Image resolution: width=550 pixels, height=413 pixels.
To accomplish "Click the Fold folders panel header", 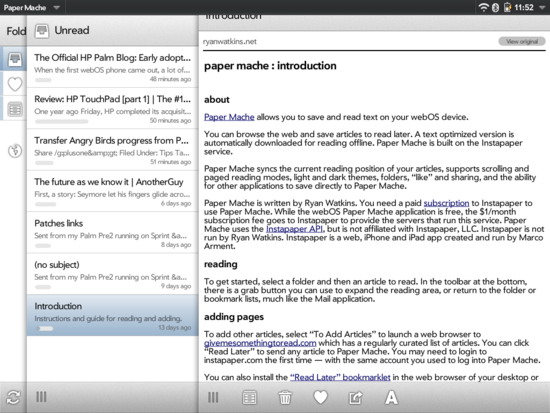I will [x=16, y=31].
